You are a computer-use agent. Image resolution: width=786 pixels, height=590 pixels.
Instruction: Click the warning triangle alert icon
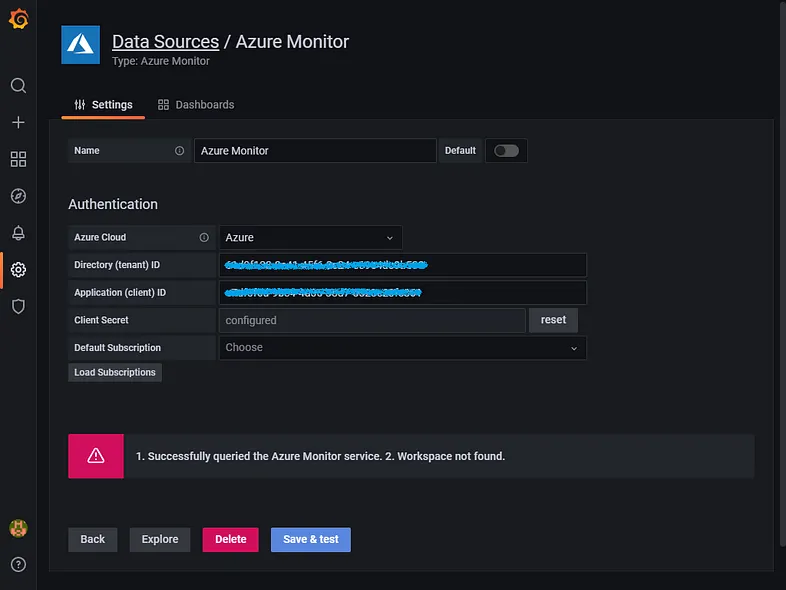click(x=96, y=456)
